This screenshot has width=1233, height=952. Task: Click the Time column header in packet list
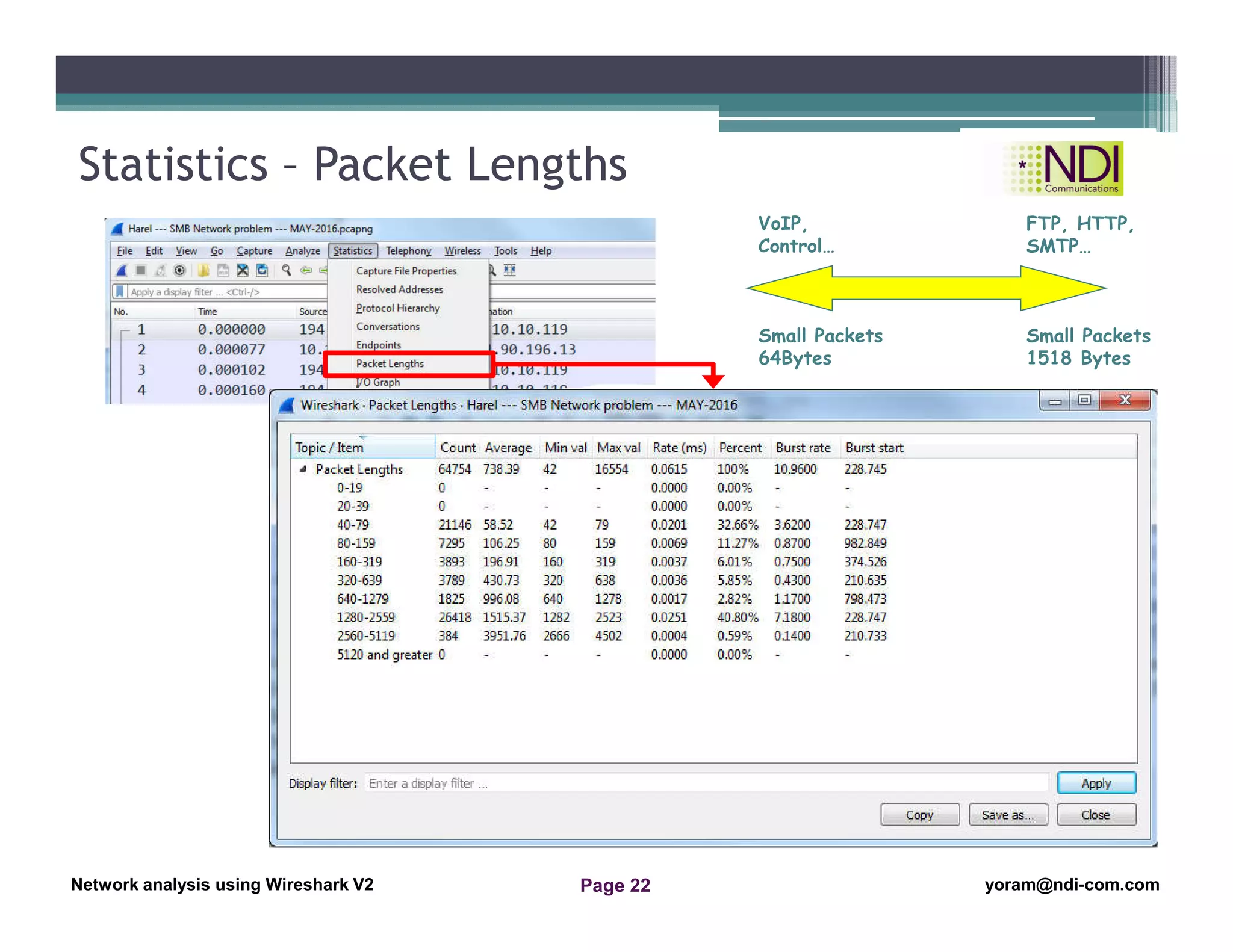(x=207, y=312)
